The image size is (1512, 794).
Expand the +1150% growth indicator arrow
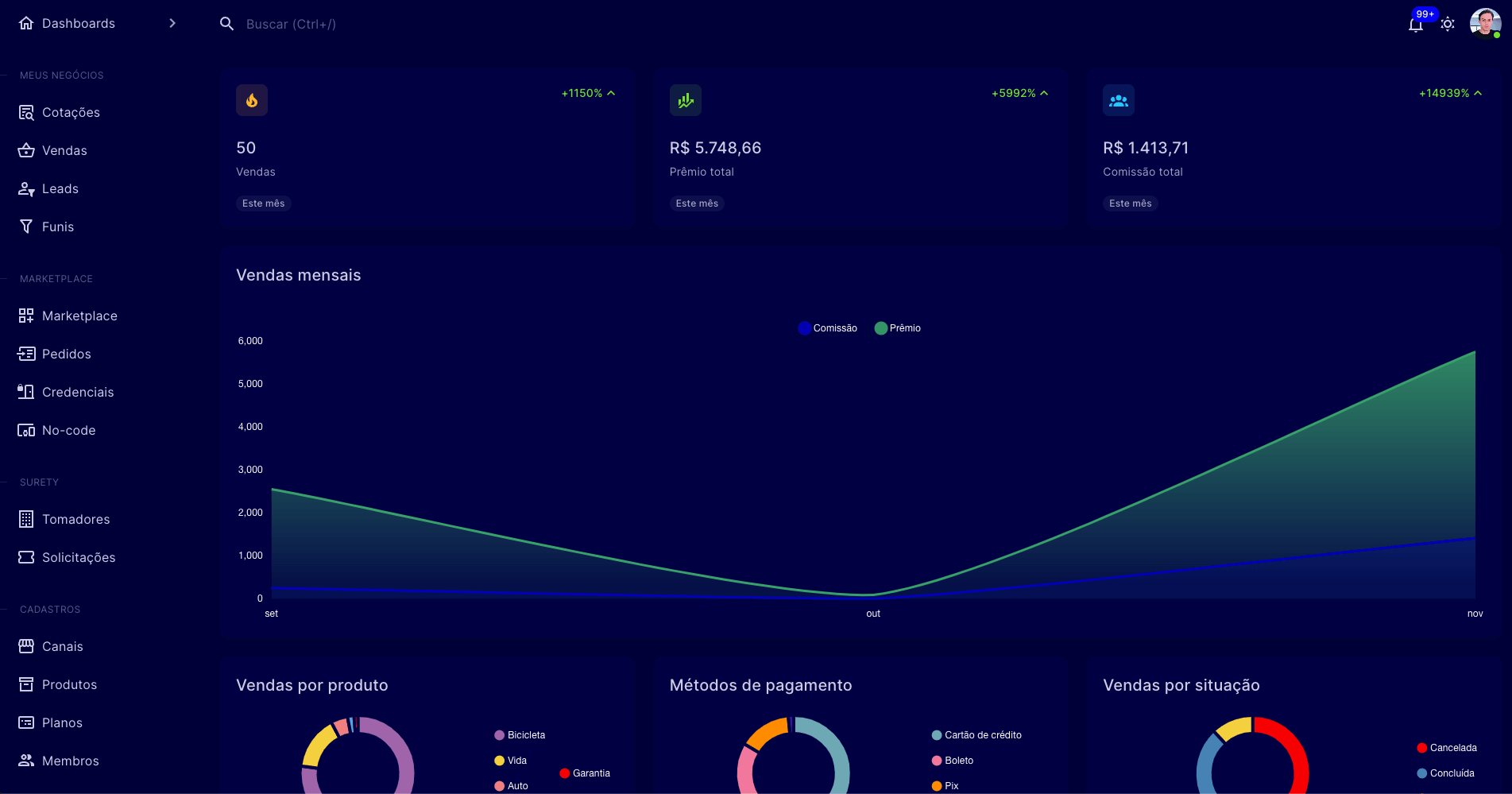[611, 93]
